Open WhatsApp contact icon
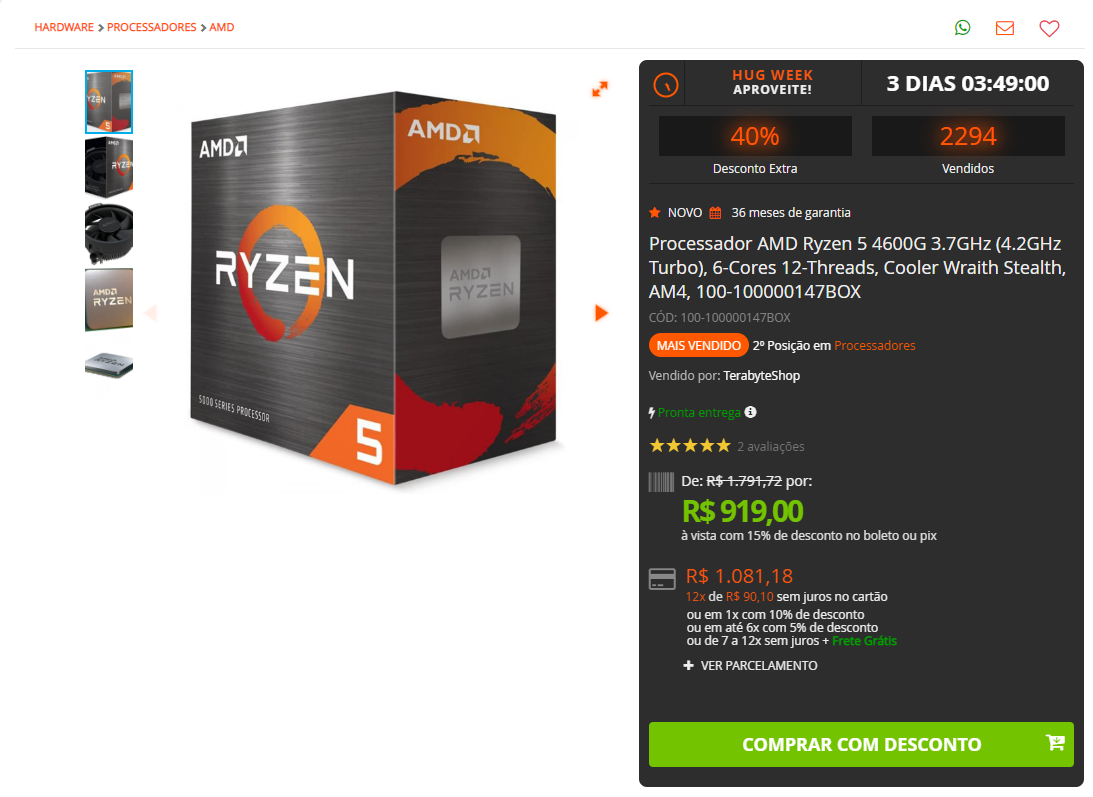Image resolution: width=1093 pixels, height=797 pixels. [x=962, y=28]
